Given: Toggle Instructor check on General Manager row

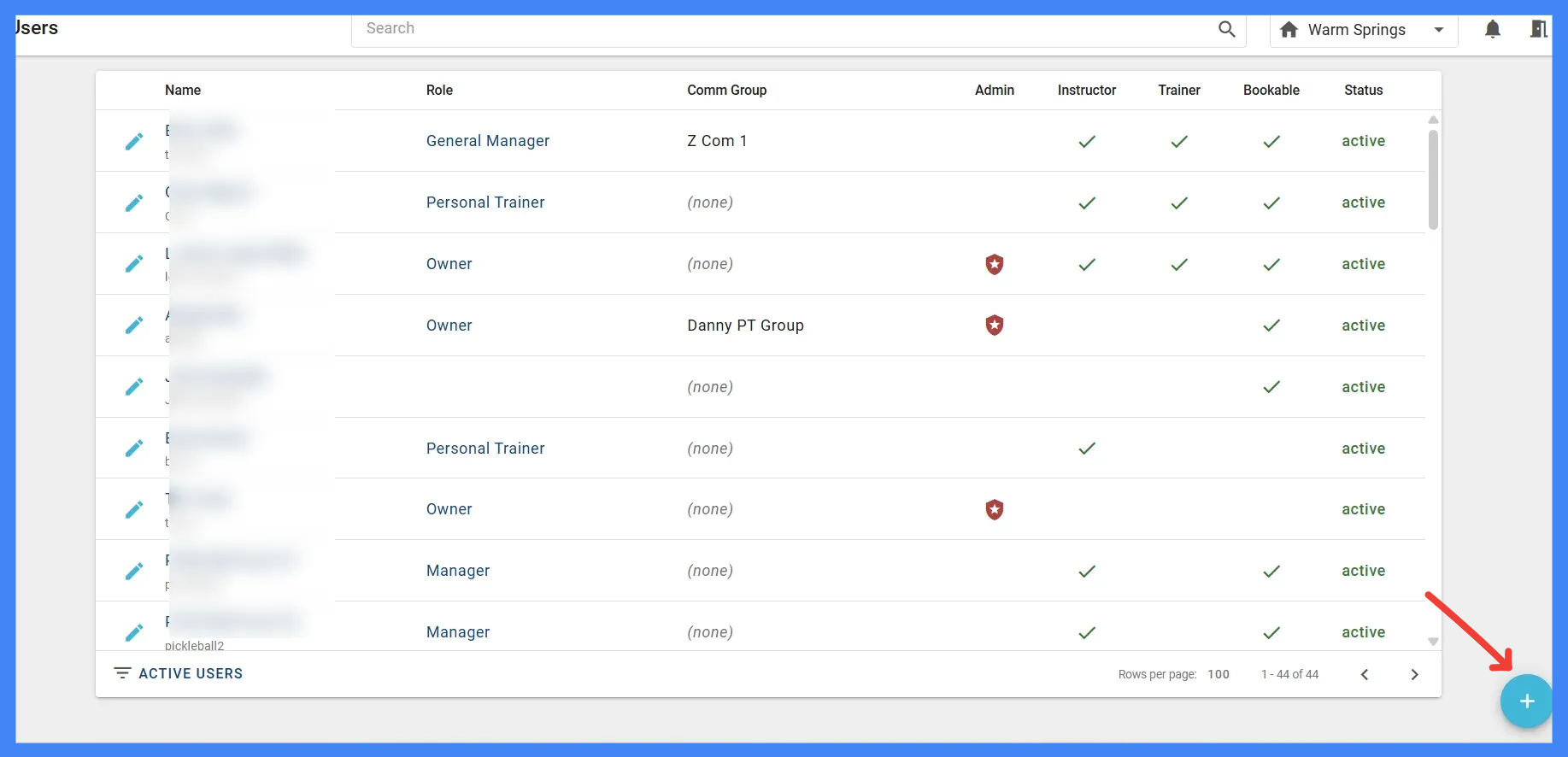Looking at the screenshot, I should [1087, 142].
